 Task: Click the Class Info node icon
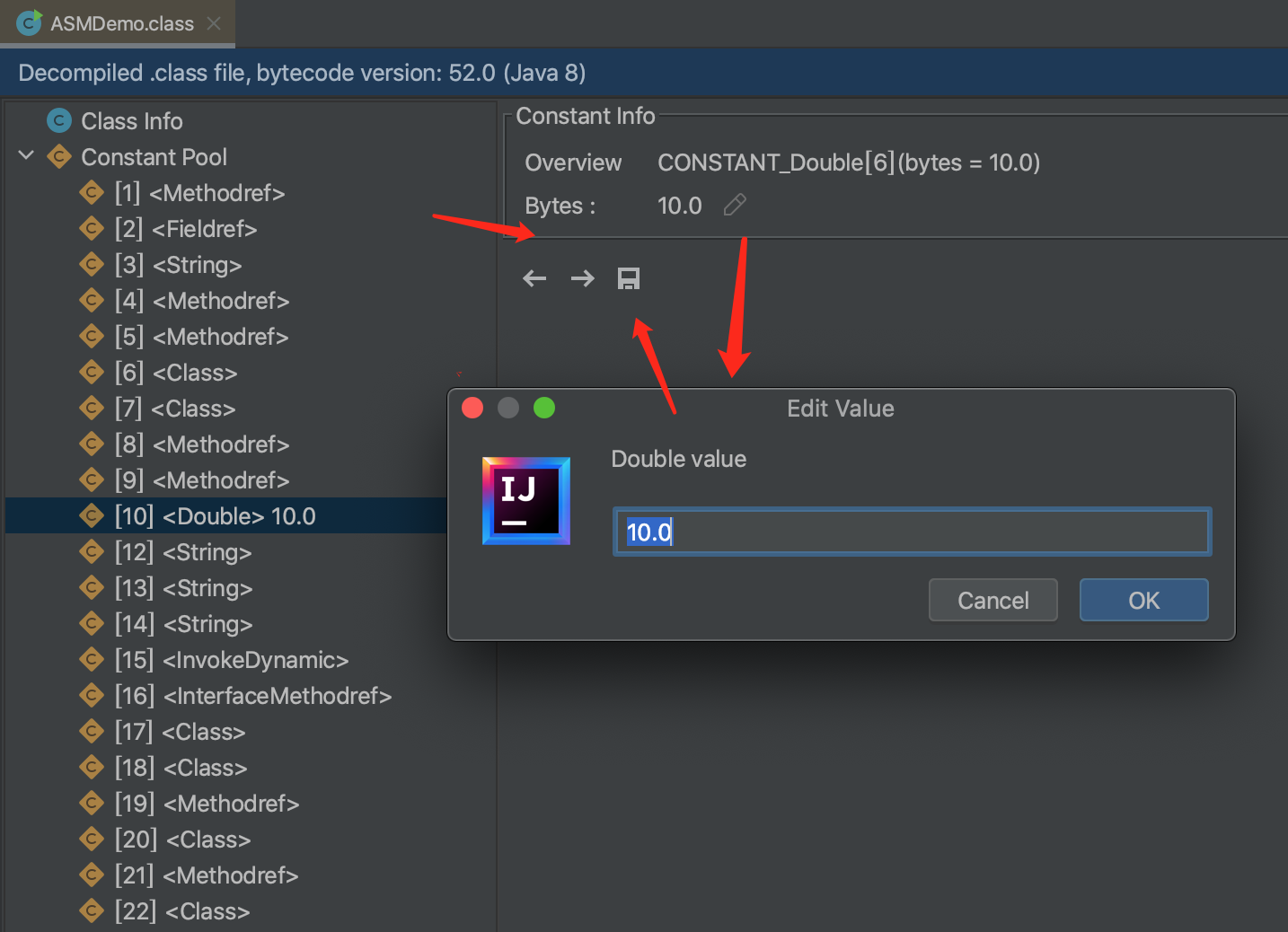tap(58, 120)
